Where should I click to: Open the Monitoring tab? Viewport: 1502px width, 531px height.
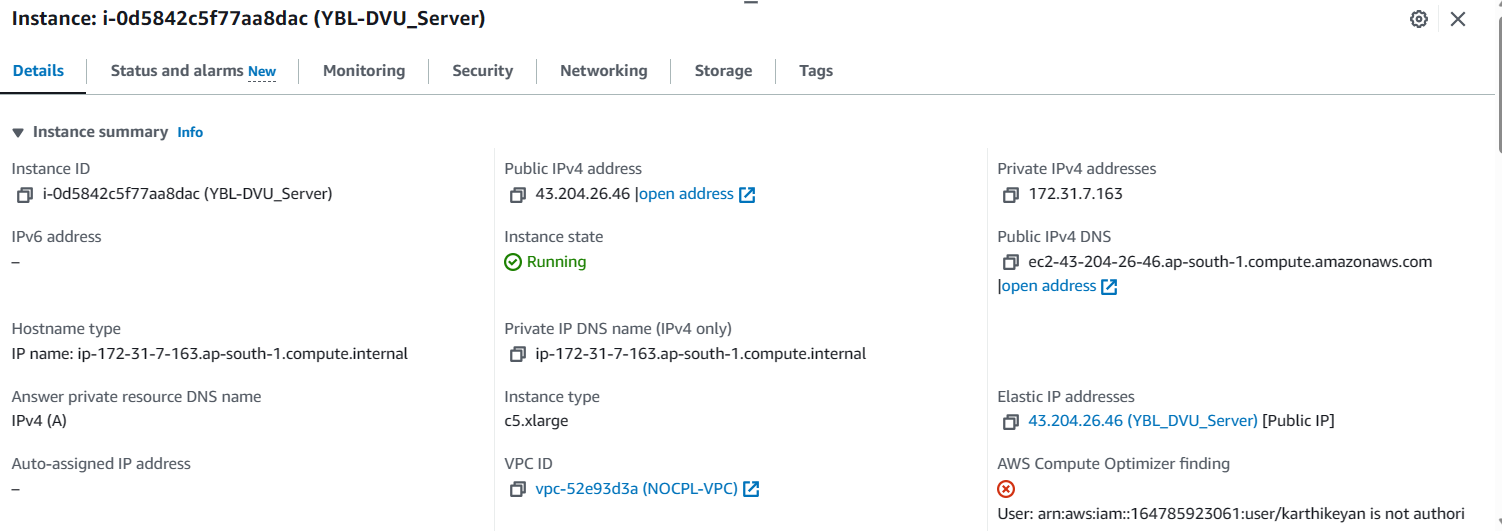pos(364,71)
